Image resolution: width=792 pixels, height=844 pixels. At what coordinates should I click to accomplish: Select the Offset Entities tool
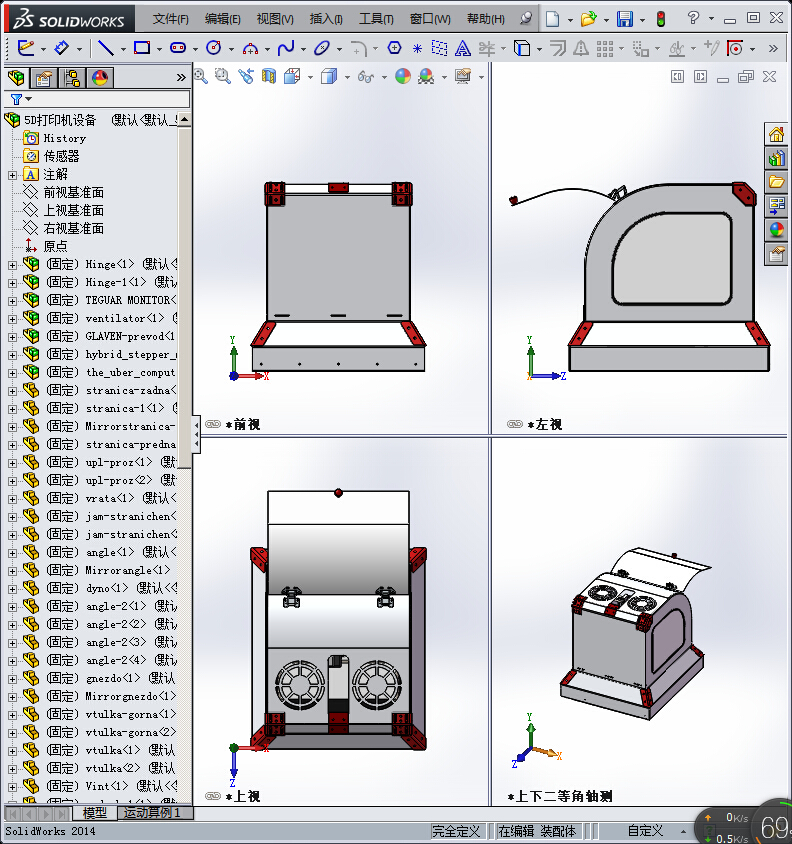pos(558,48)
